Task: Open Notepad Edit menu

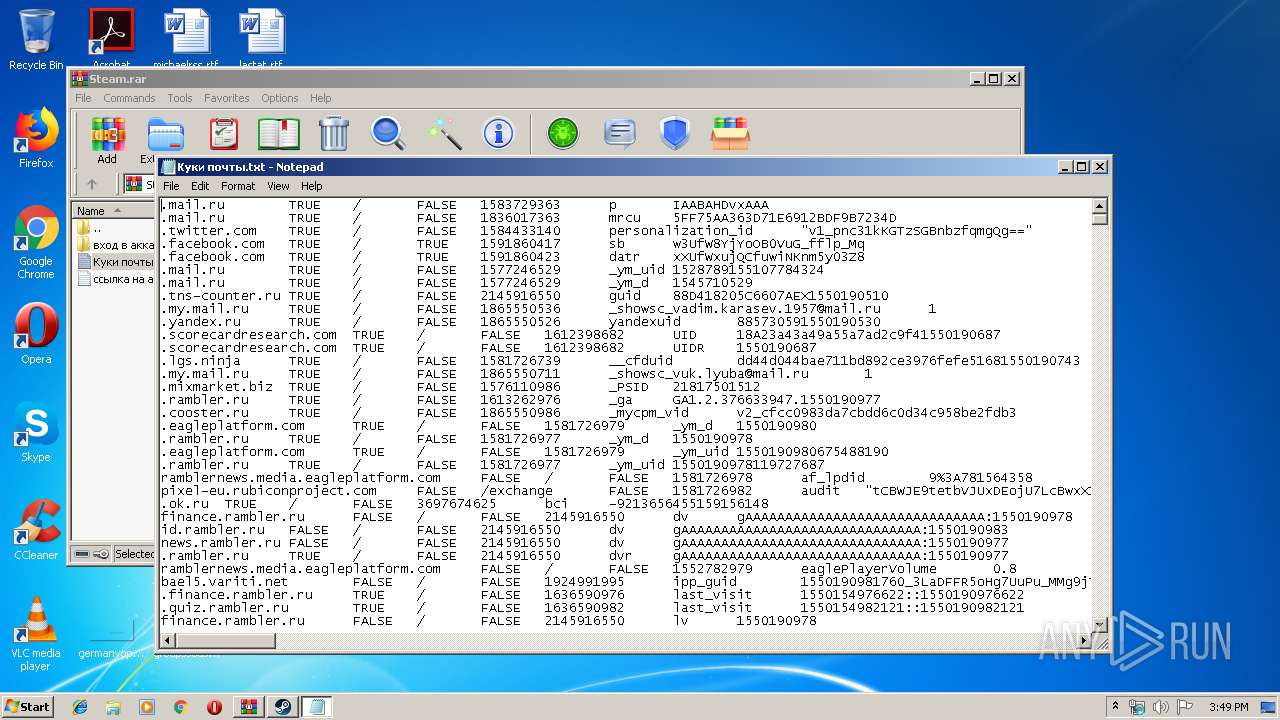Action: click(x=200, y=186)
